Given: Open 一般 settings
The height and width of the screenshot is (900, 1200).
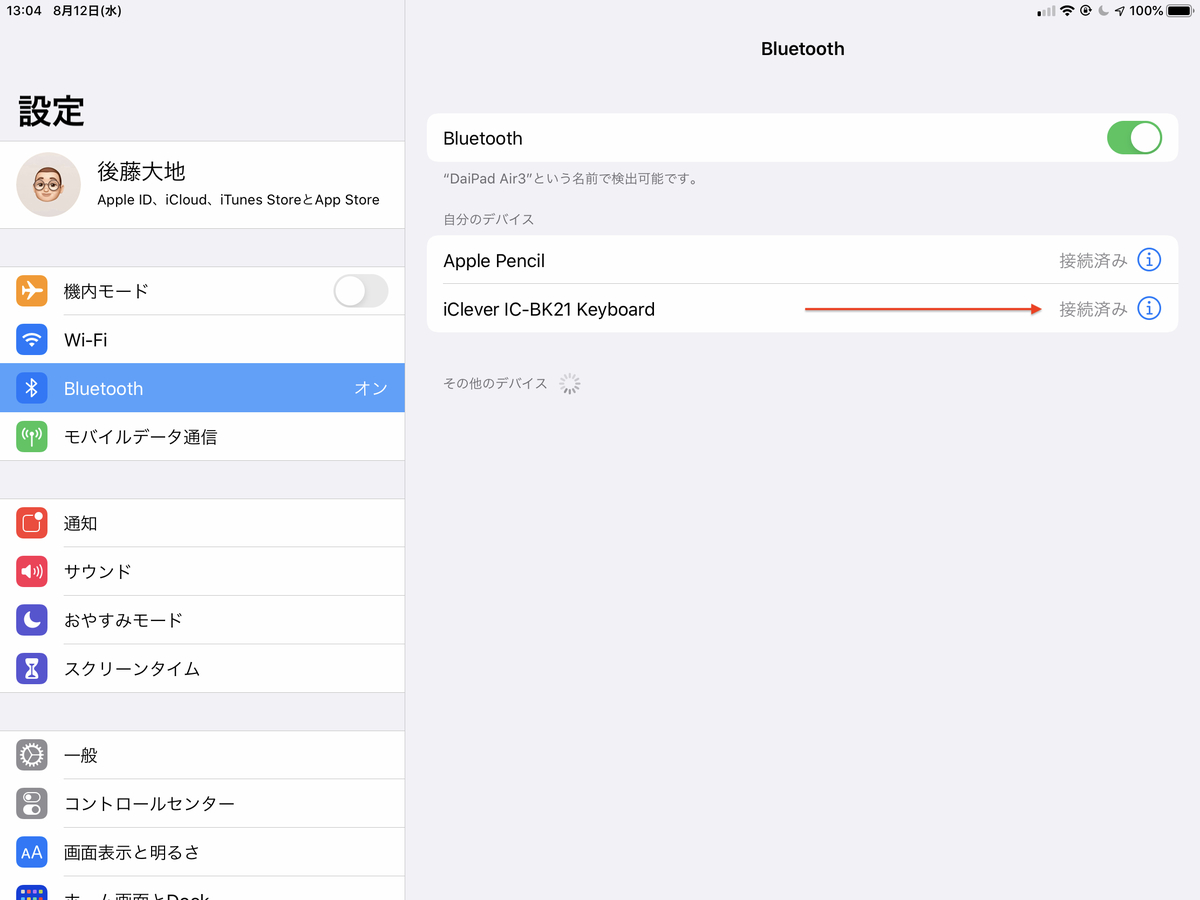Looking at the screenshot, I should point(202,755).
